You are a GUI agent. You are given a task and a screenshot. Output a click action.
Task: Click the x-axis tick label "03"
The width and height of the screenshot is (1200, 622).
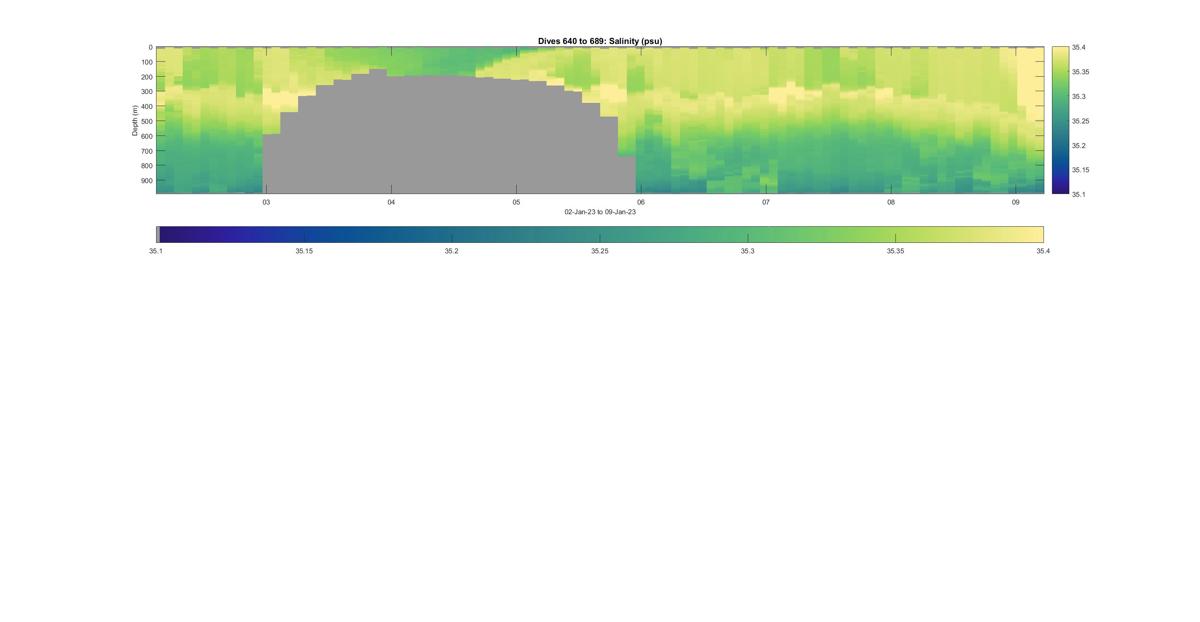tap(266, 202)
